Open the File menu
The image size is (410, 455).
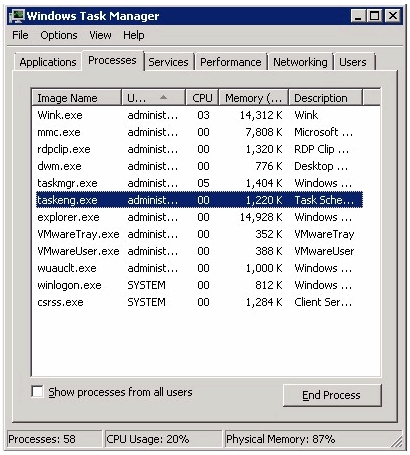point(20,35)
